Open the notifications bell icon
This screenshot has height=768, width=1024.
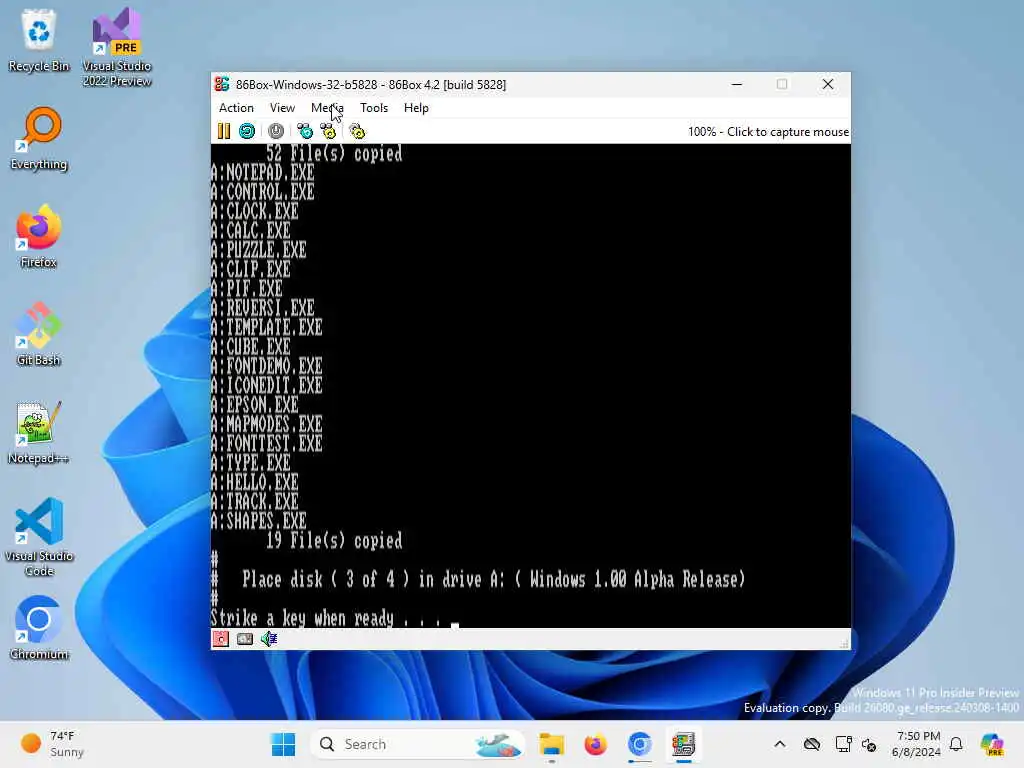pyautogui.click(x=956, y=744)
